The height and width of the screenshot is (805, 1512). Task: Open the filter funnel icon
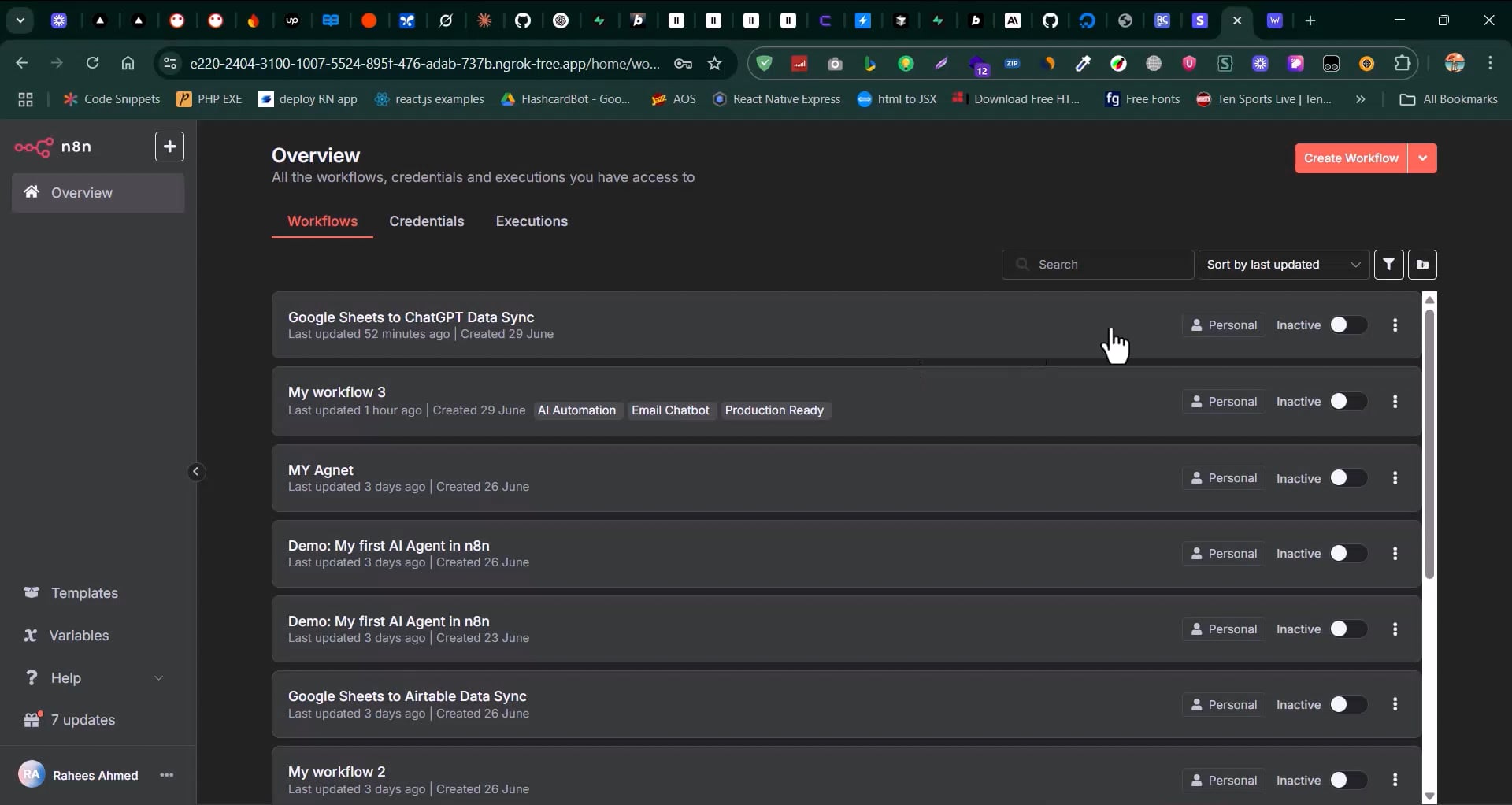click(1388, 265)
